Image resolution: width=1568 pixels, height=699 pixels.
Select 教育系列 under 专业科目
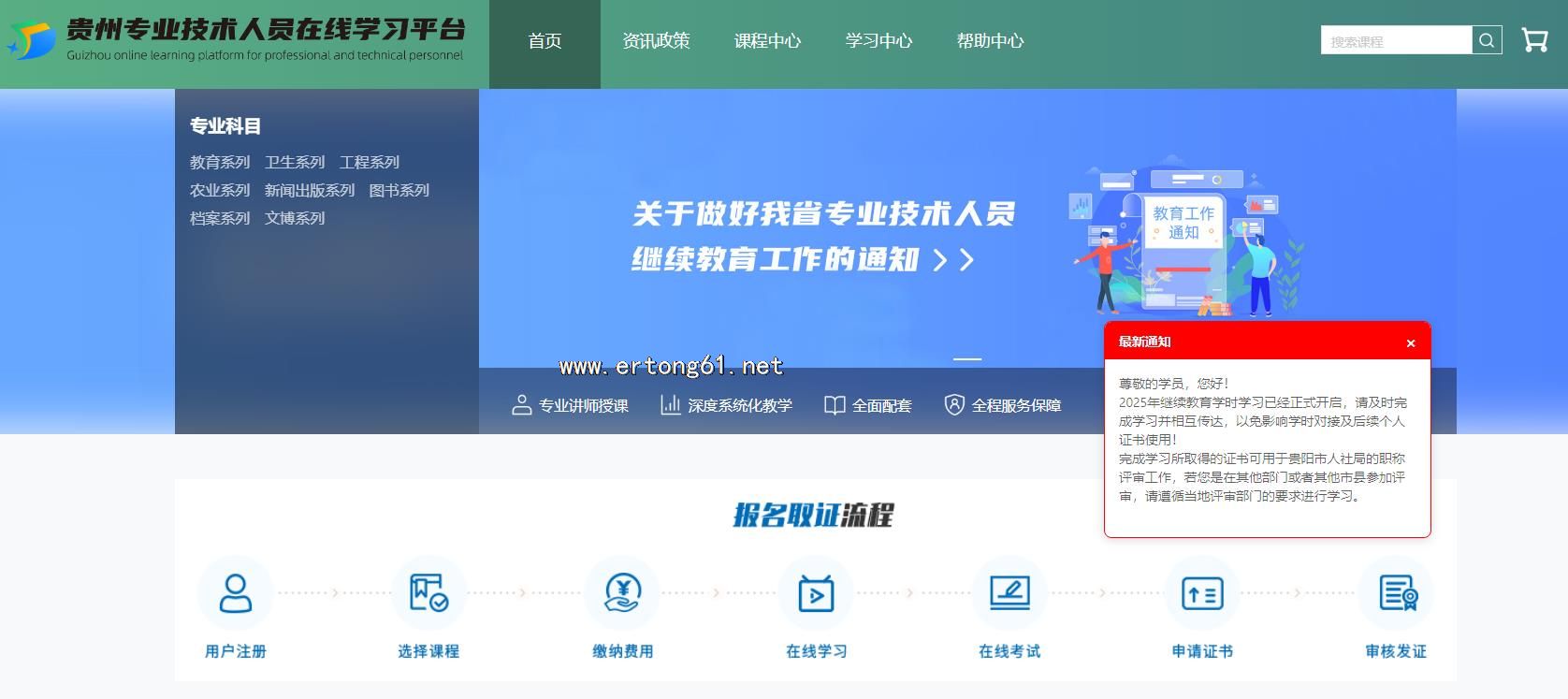(220, 163)
